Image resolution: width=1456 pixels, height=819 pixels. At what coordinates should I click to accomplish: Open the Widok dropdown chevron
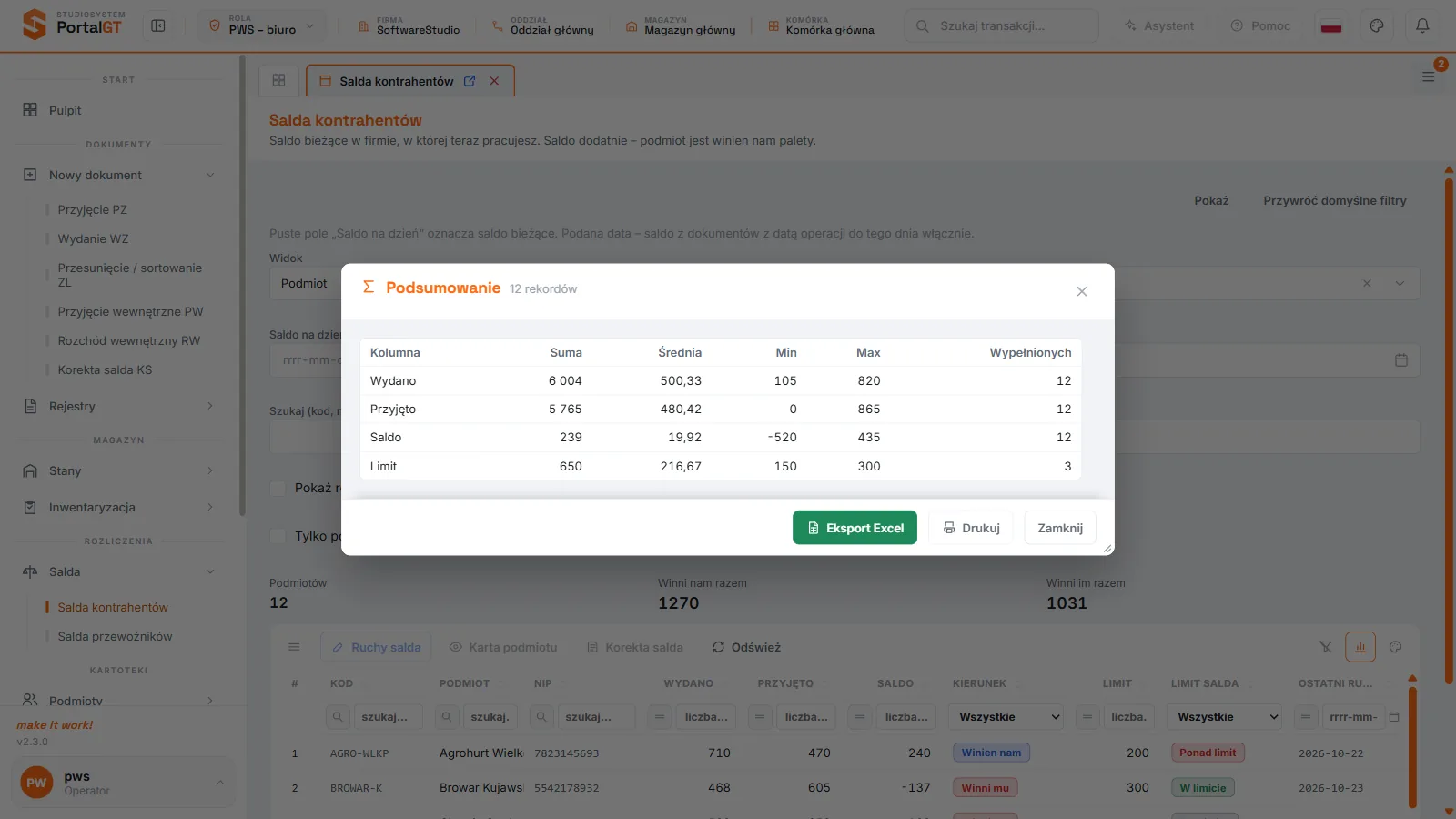pyautogui.click(x=1400, y=283)
